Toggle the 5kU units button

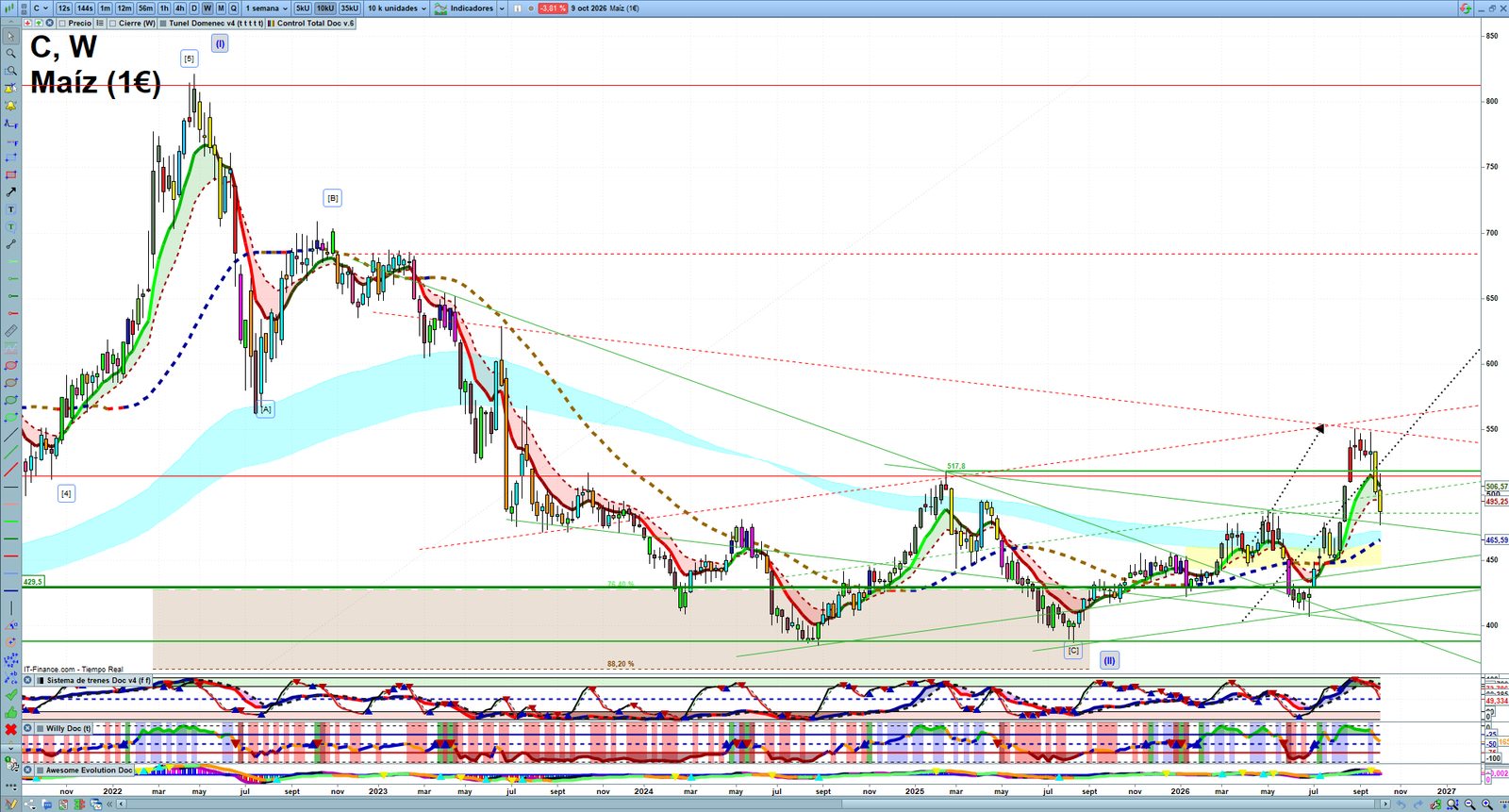click(x=303, y=8)
